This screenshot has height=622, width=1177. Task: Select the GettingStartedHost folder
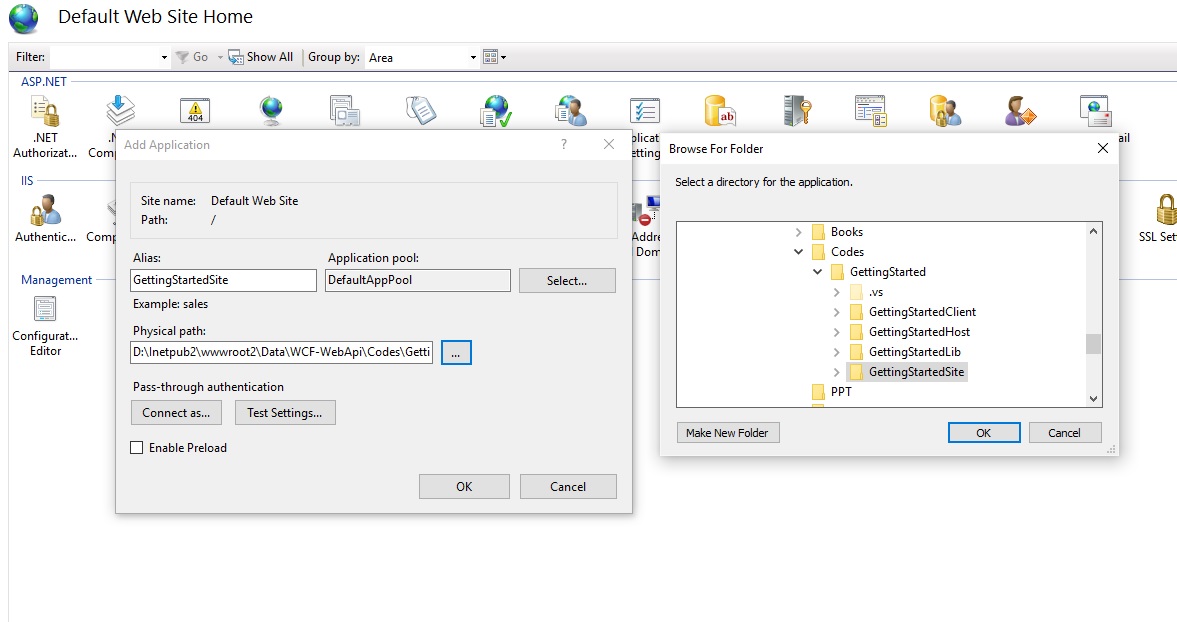click(x=919, y=332)
